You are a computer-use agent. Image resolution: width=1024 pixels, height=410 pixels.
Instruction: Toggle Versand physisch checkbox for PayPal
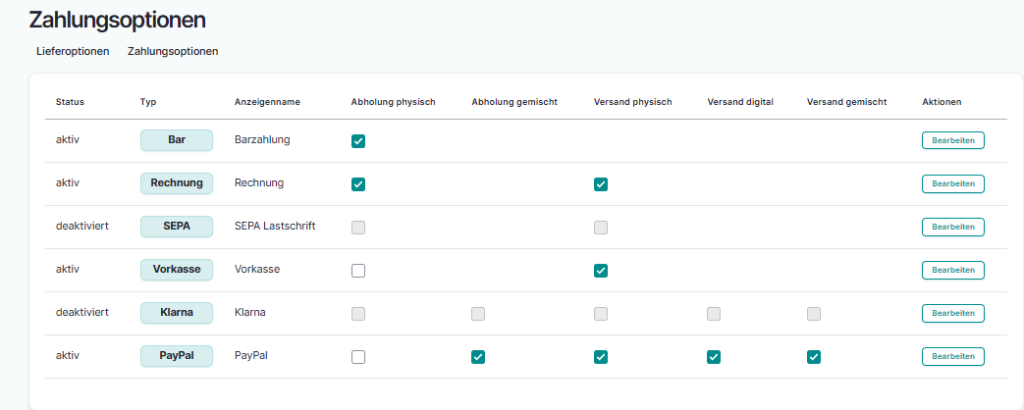pyautogui.click(x=600, y=357)
